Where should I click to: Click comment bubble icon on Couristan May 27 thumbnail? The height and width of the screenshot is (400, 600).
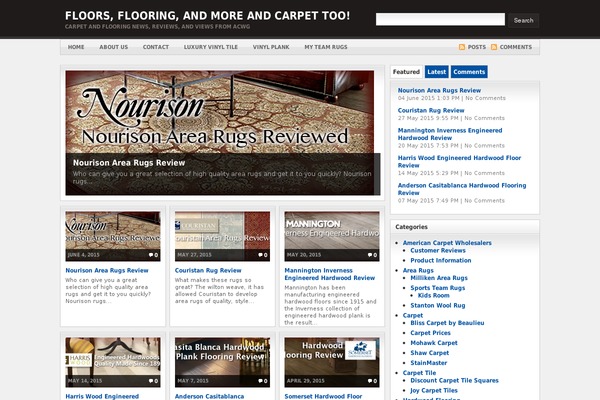pyautogui.click(x=260, y=255)
